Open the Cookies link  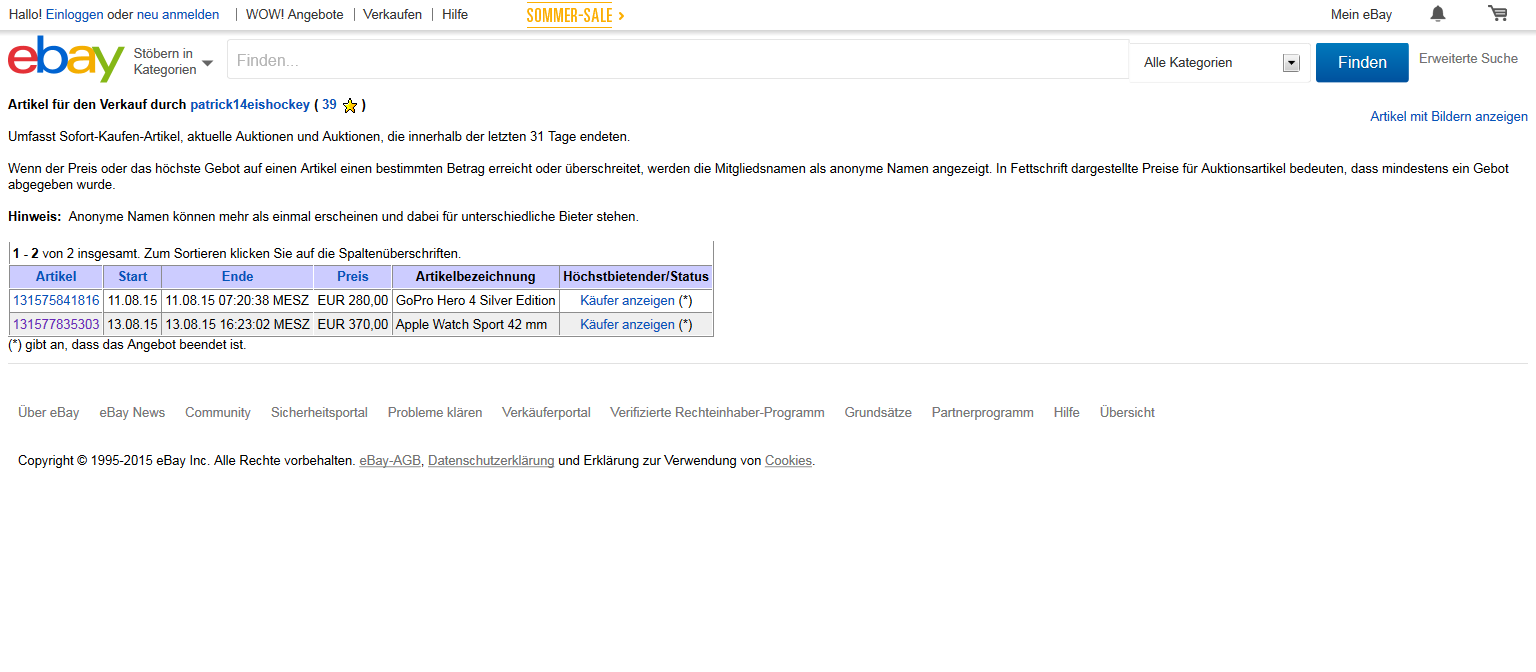[x=788, y=461]
